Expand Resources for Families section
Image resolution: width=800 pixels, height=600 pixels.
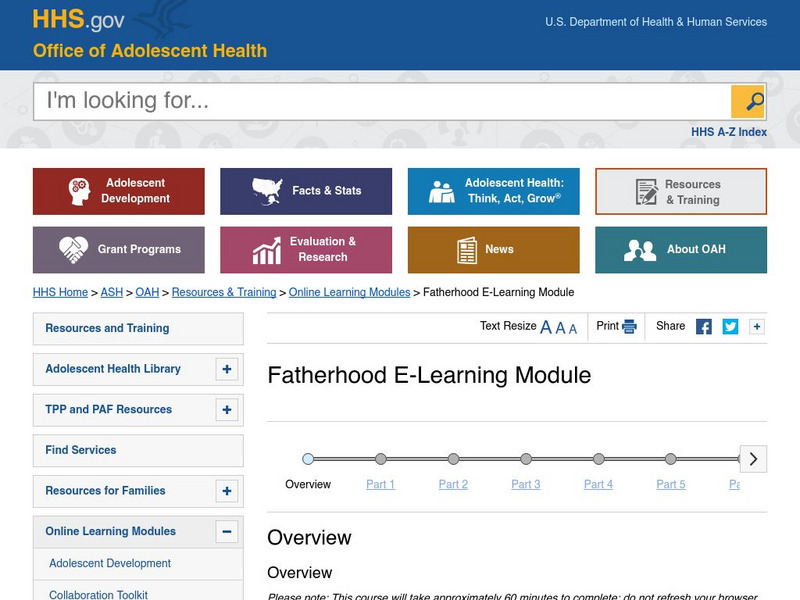228,491
